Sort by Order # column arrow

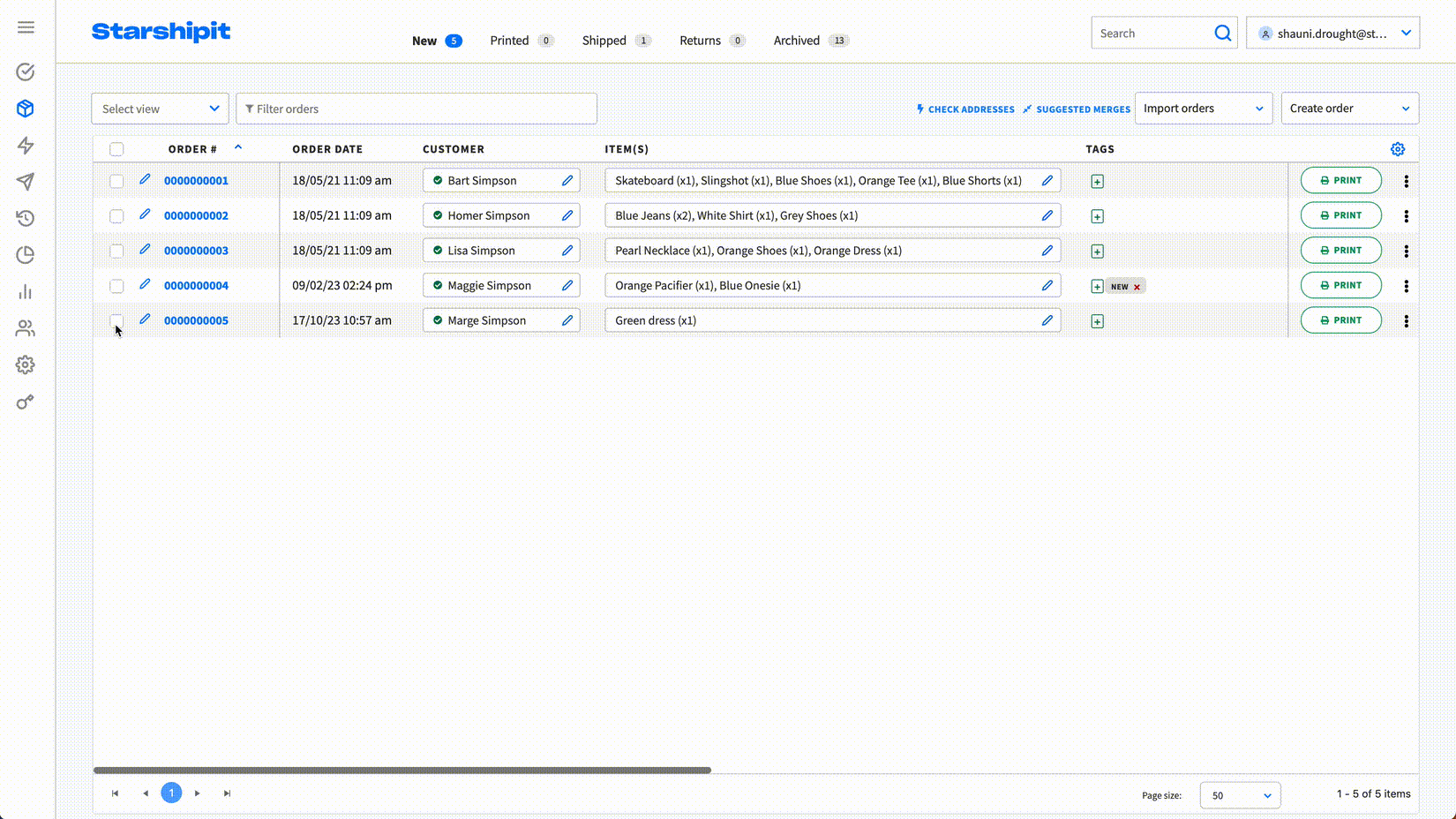(237, 147)
